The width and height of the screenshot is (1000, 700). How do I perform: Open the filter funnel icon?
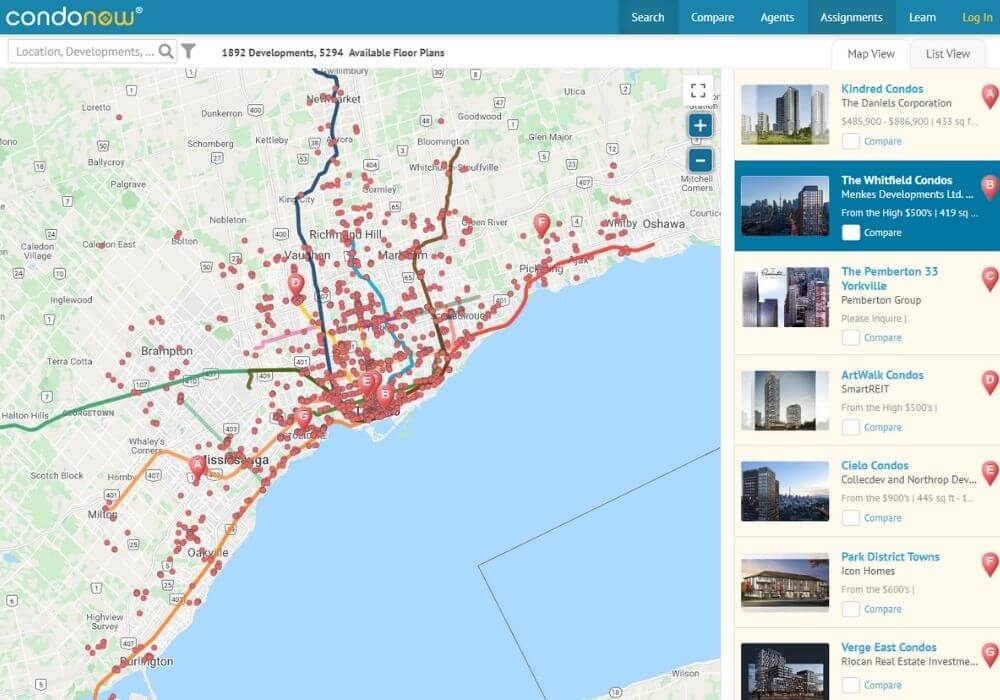point(188,52)
